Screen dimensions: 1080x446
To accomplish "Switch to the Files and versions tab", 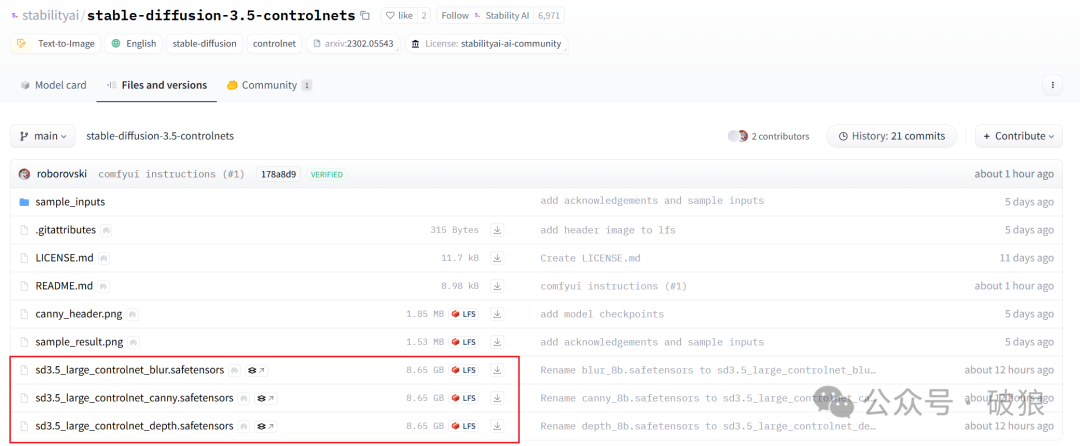I will pyautogui.click(x=156, y=85).
